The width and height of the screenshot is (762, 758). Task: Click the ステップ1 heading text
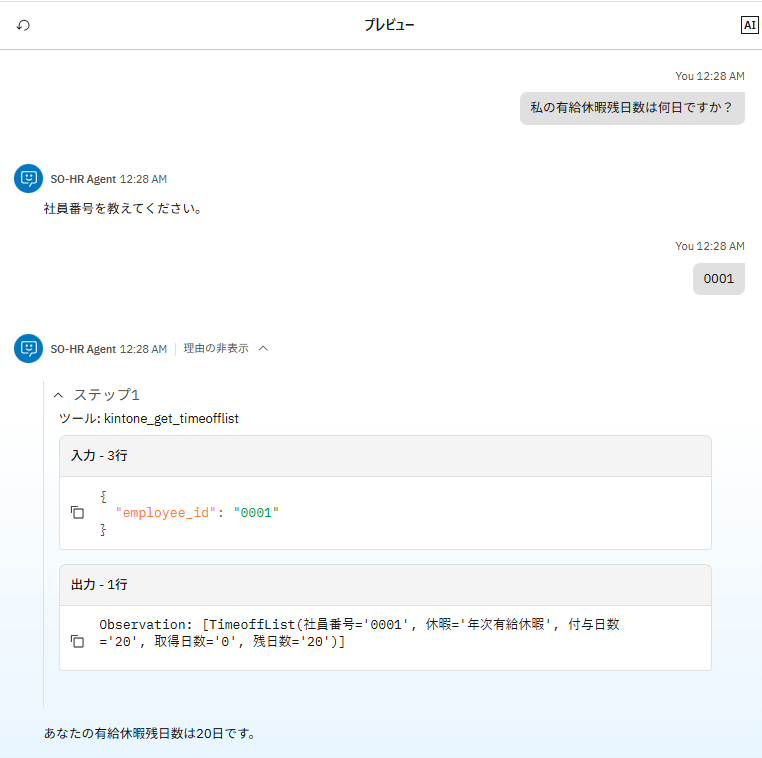pos(106,395)
